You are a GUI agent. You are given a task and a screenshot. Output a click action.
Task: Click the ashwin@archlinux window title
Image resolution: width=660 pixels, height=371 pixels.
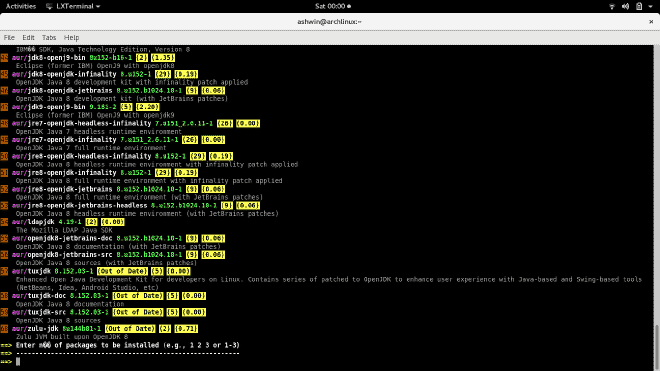[329, 21]
